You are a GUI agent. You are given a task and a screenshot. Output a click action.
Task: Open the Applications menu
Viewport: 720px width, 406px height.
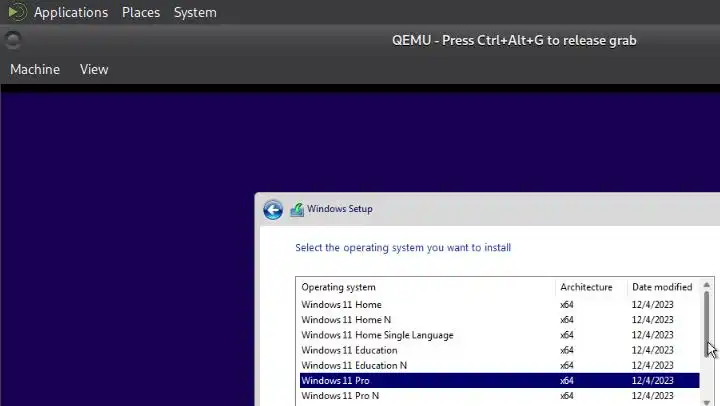(x=71, y=12)
